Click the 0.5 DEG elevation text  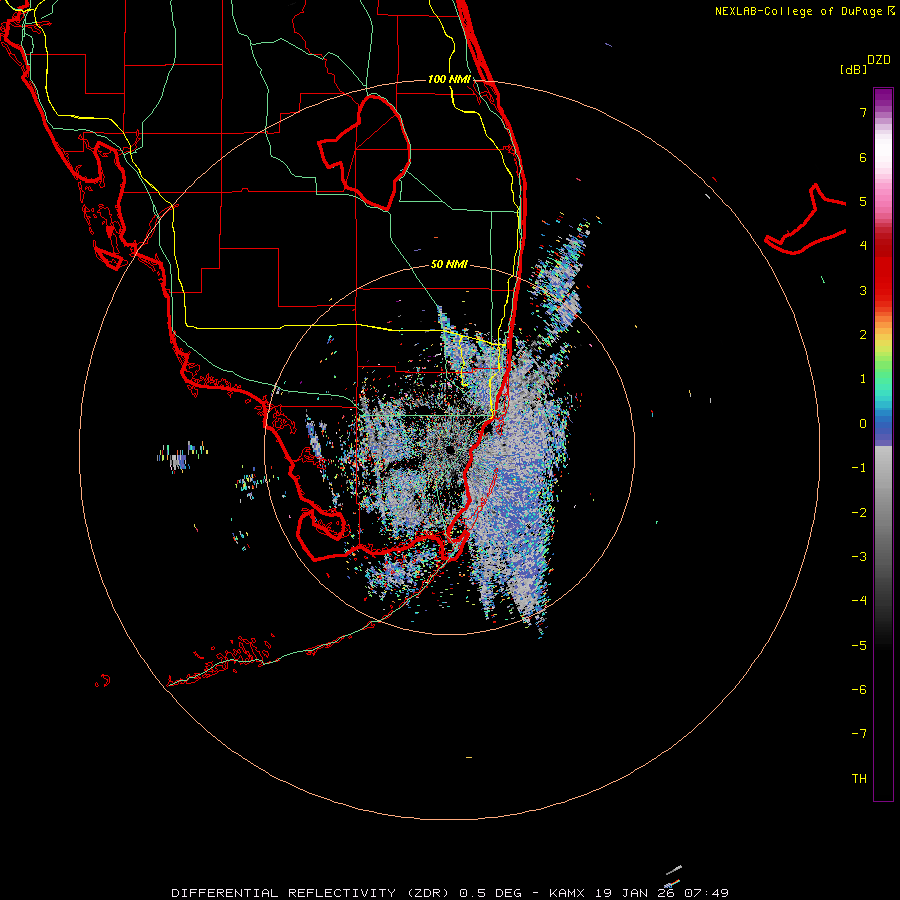pos(490,893)
